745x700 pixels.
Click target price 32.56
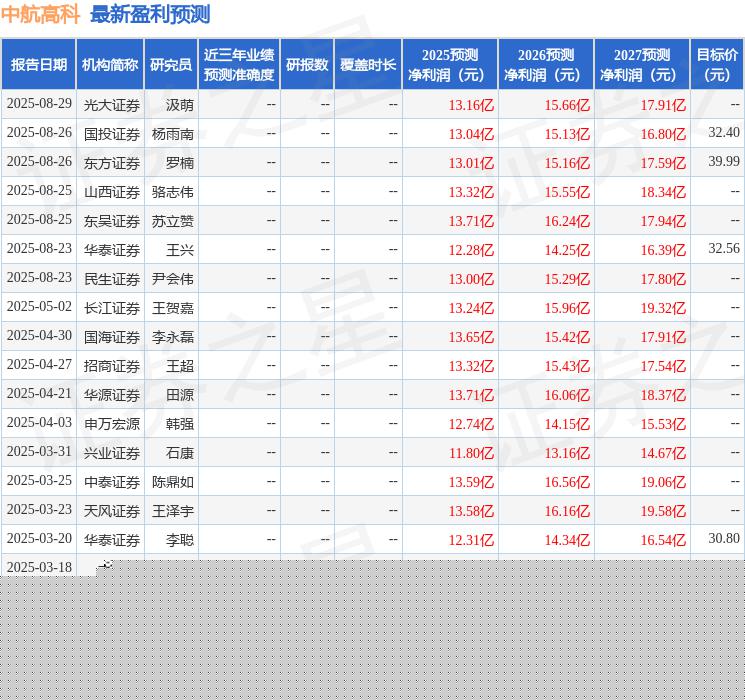point(724,249)
